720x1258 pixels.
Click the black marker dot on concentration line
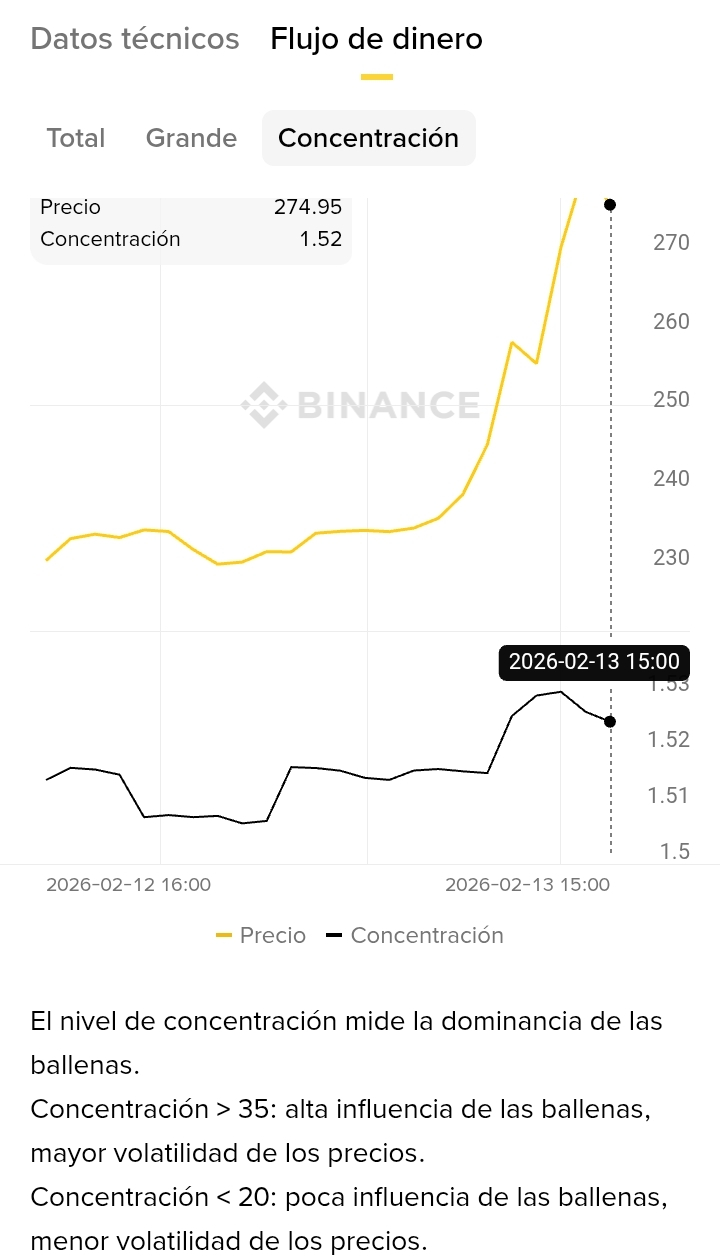click(x=610, y=721)
